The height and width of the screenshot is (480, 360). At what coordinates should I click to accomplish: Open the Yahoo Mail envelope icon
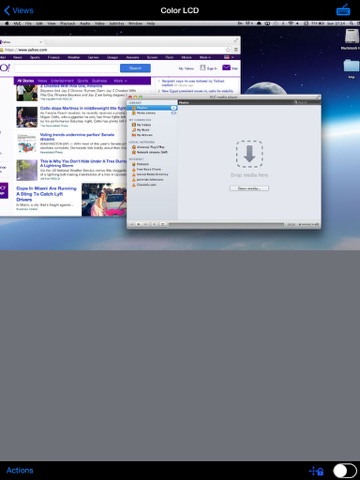tap(226, 68)
